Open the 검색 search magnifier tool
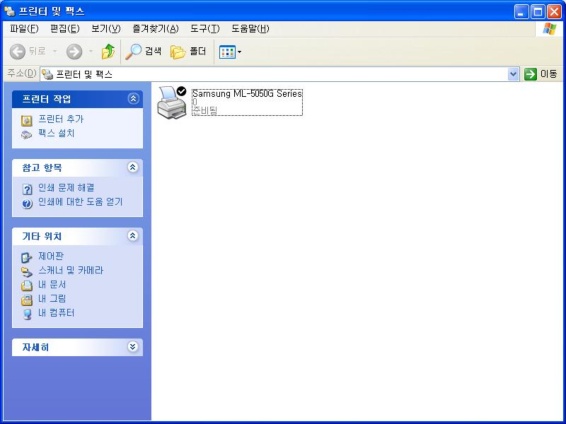This screenshot has height=424, width=566. pos(143,52)
